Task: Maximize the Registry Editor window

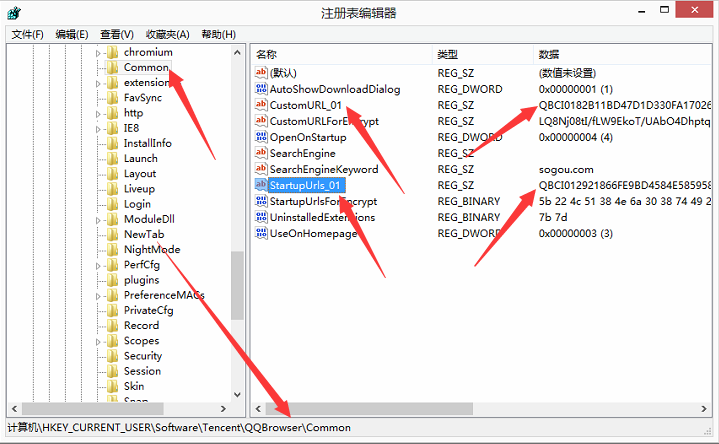Action: pyautogui.click(x=664, y=10)
